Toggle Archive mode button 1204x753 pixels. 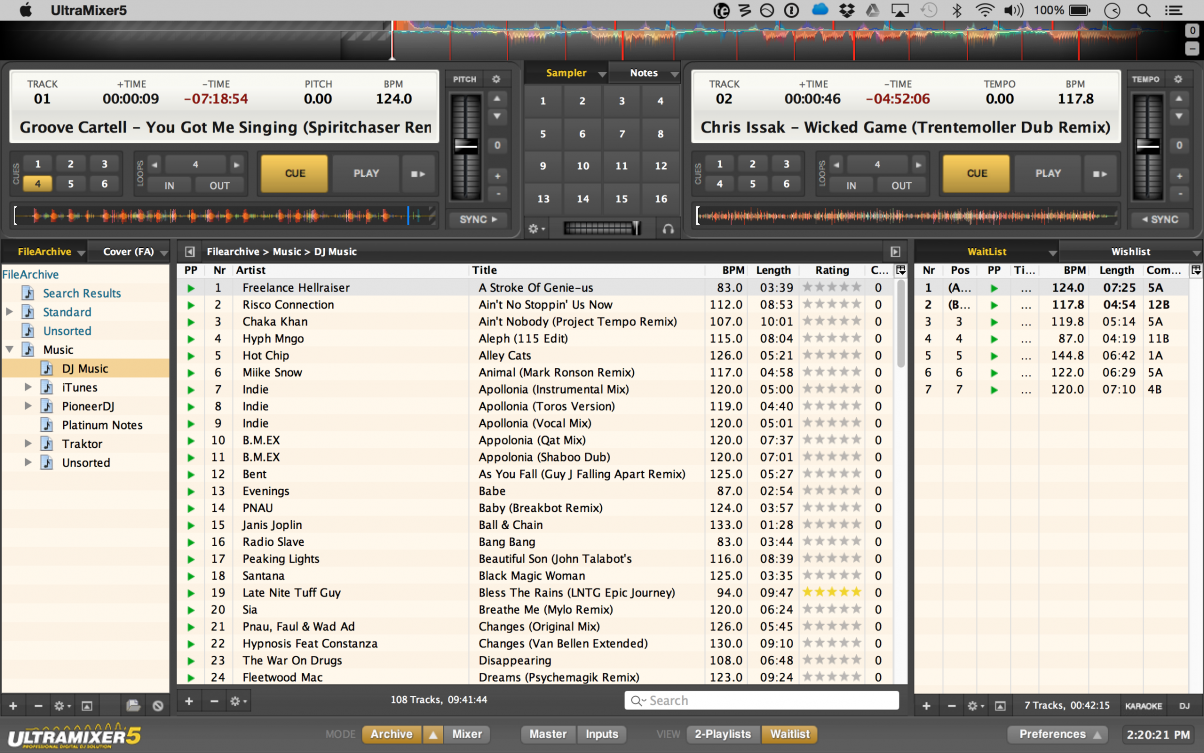pyautogui.click(x=391, y=734)
